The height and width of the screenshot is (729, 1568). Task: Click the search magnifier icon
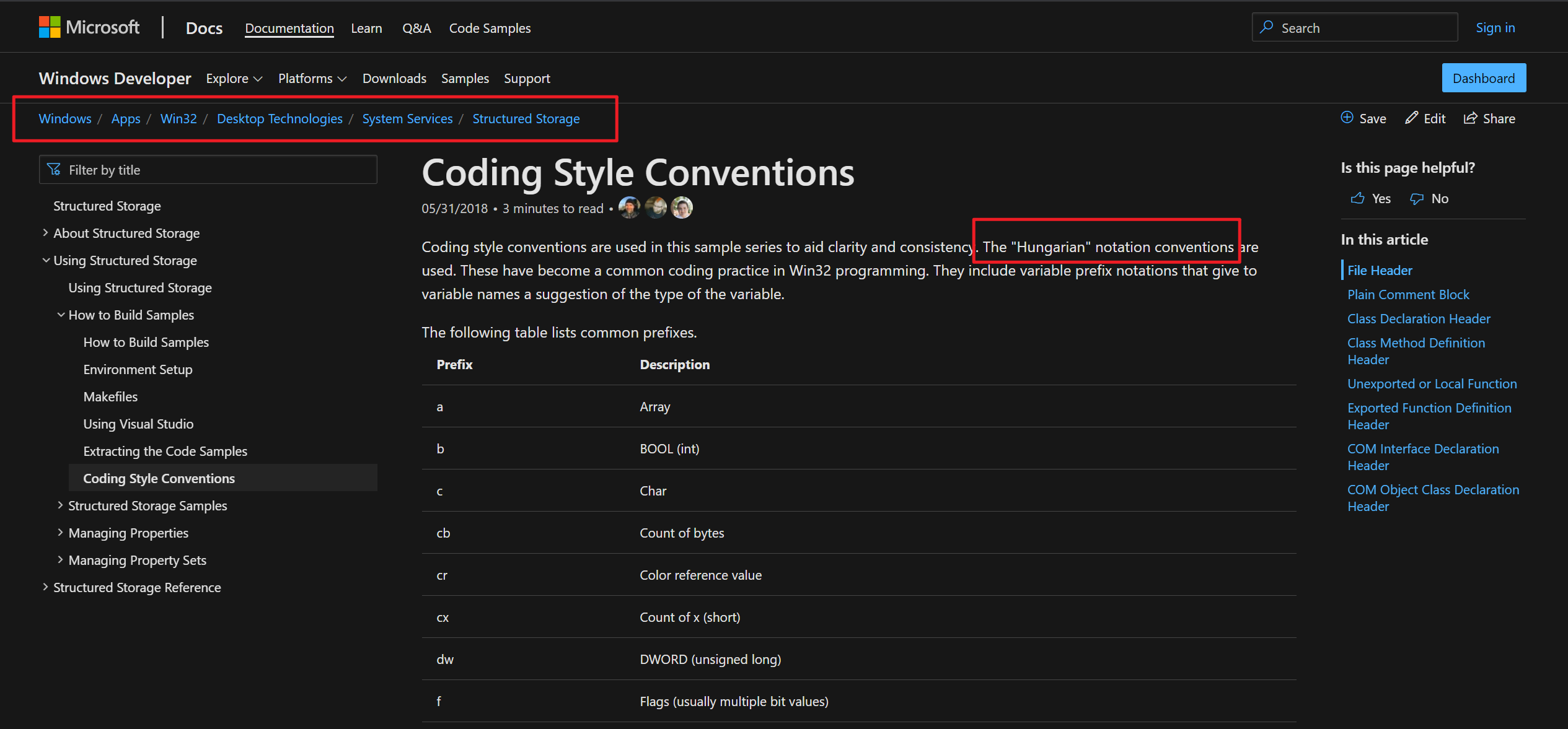coord(1267,27)
